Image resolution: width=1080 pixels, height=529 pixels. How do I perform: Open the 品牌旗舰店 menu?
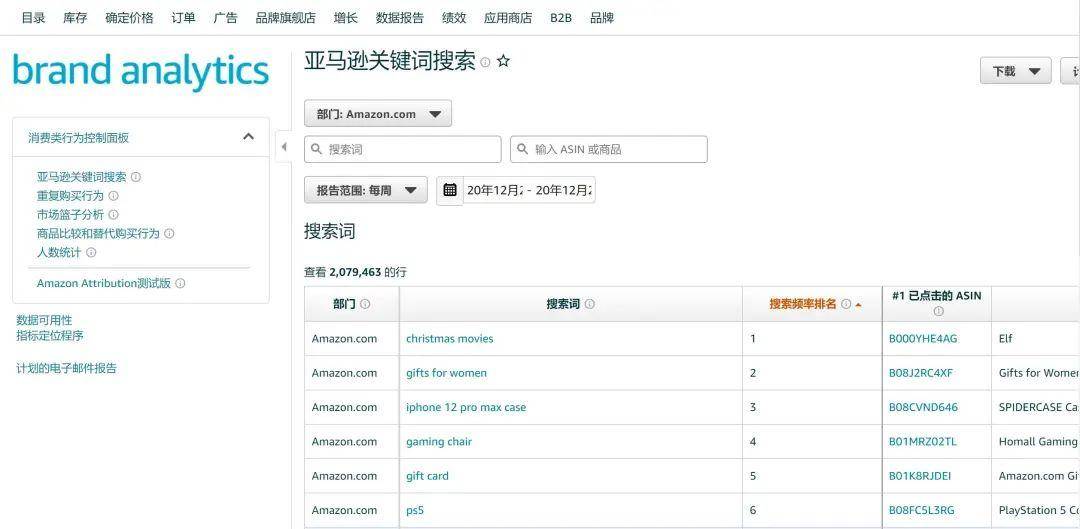click(x=286, y=18)
